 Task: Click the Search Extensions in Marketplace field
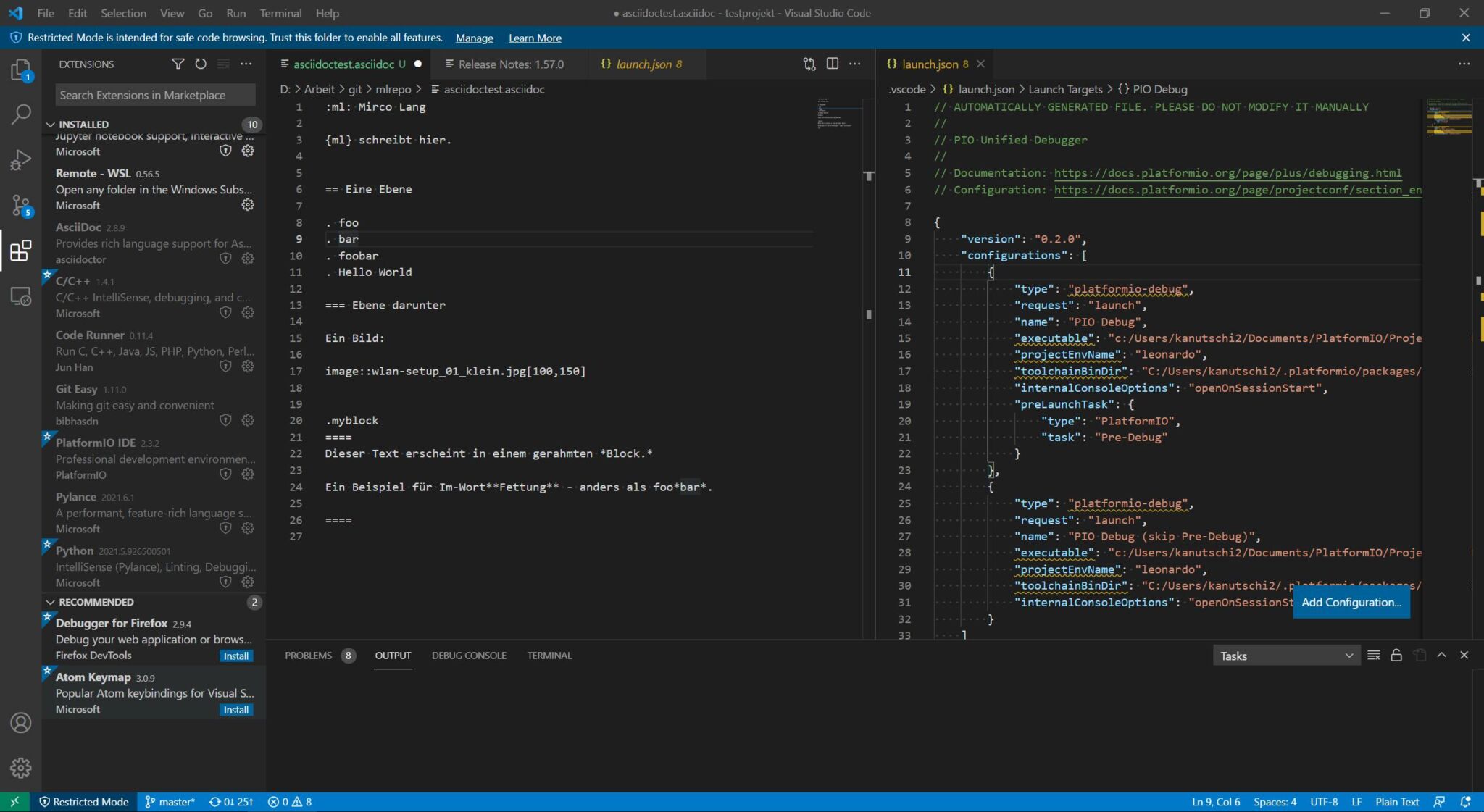point(155,95)
